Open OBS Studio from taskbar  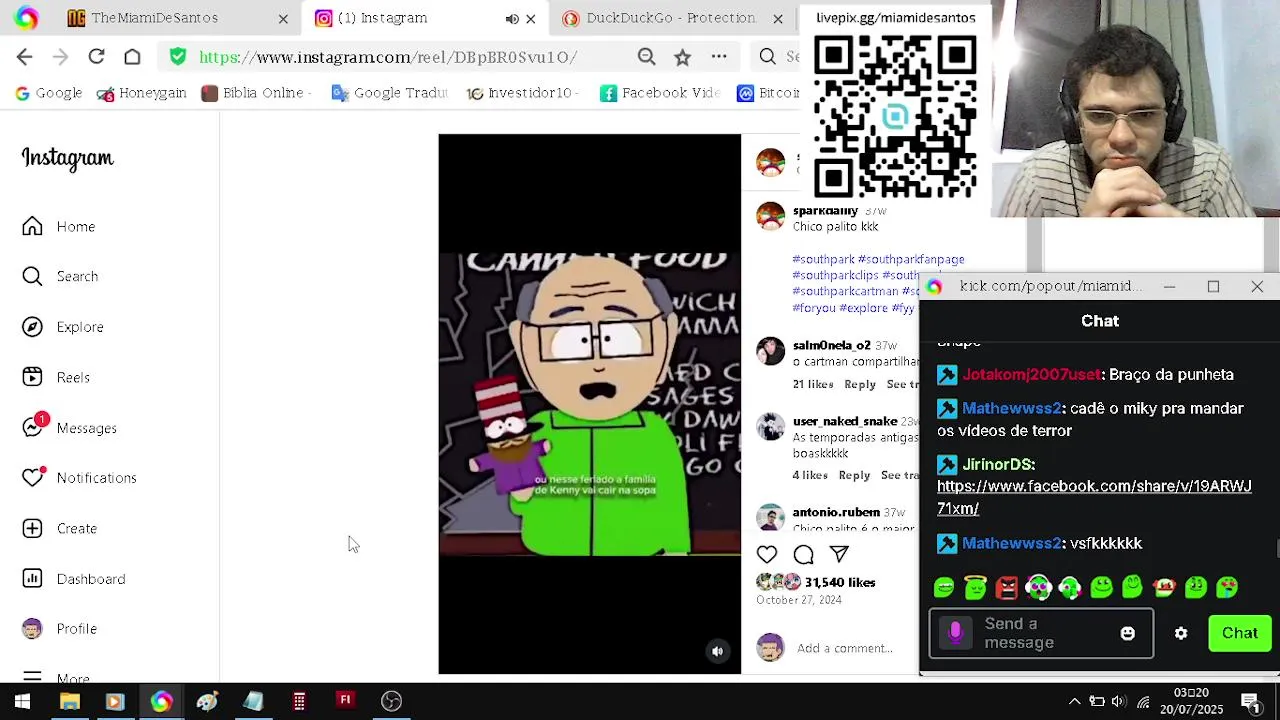pyautogui.click(x=391, y=702)
